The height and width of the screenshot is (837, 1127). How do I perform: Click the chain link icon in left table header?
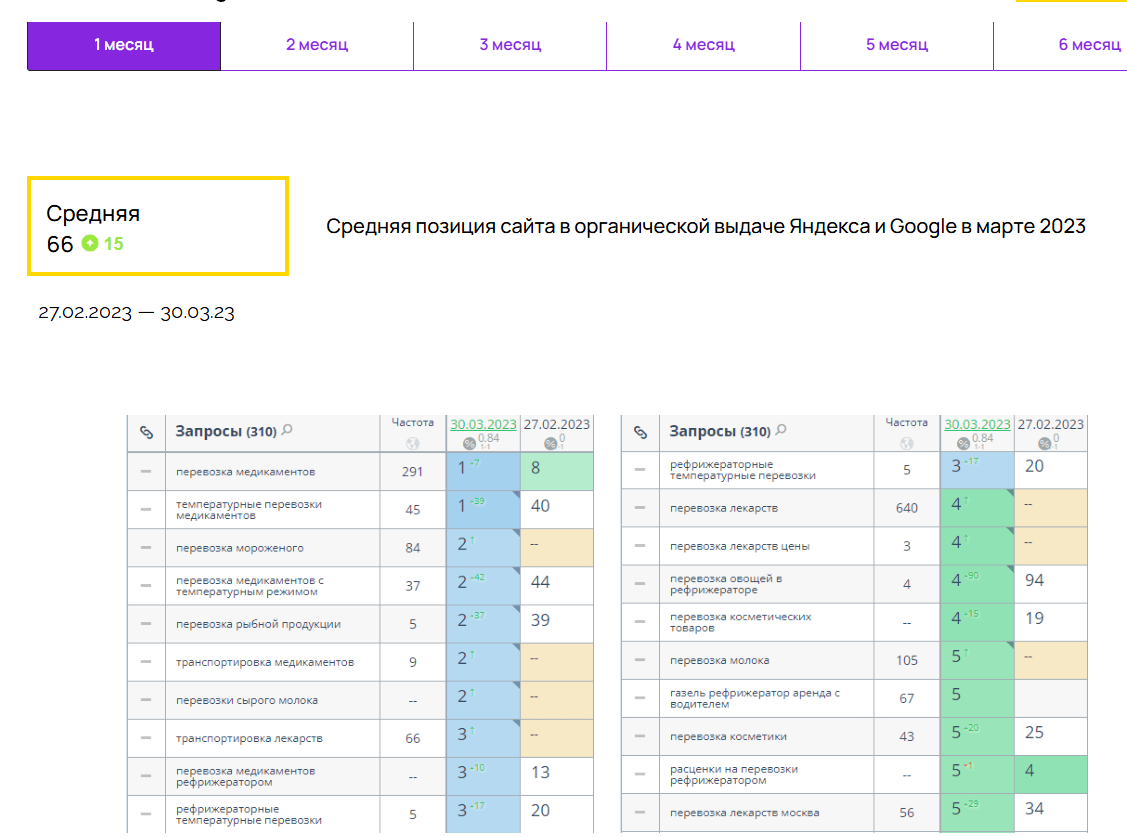146,433
